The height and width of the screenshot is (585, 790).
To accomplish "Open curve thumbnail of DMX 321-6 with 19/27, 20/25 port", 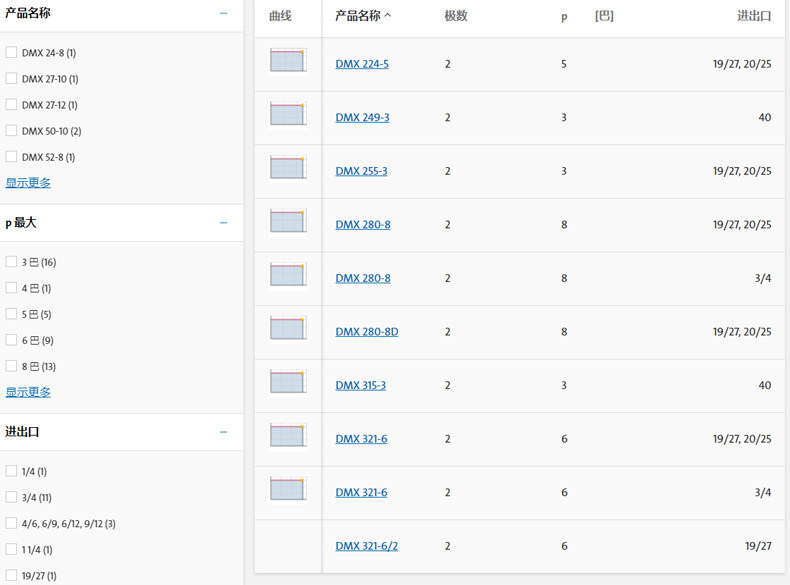I will [288, 435].
